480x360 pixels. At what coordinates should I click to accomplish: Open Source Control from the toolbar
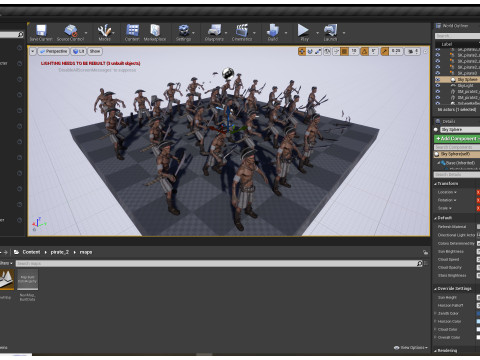(x=70, y=33)
